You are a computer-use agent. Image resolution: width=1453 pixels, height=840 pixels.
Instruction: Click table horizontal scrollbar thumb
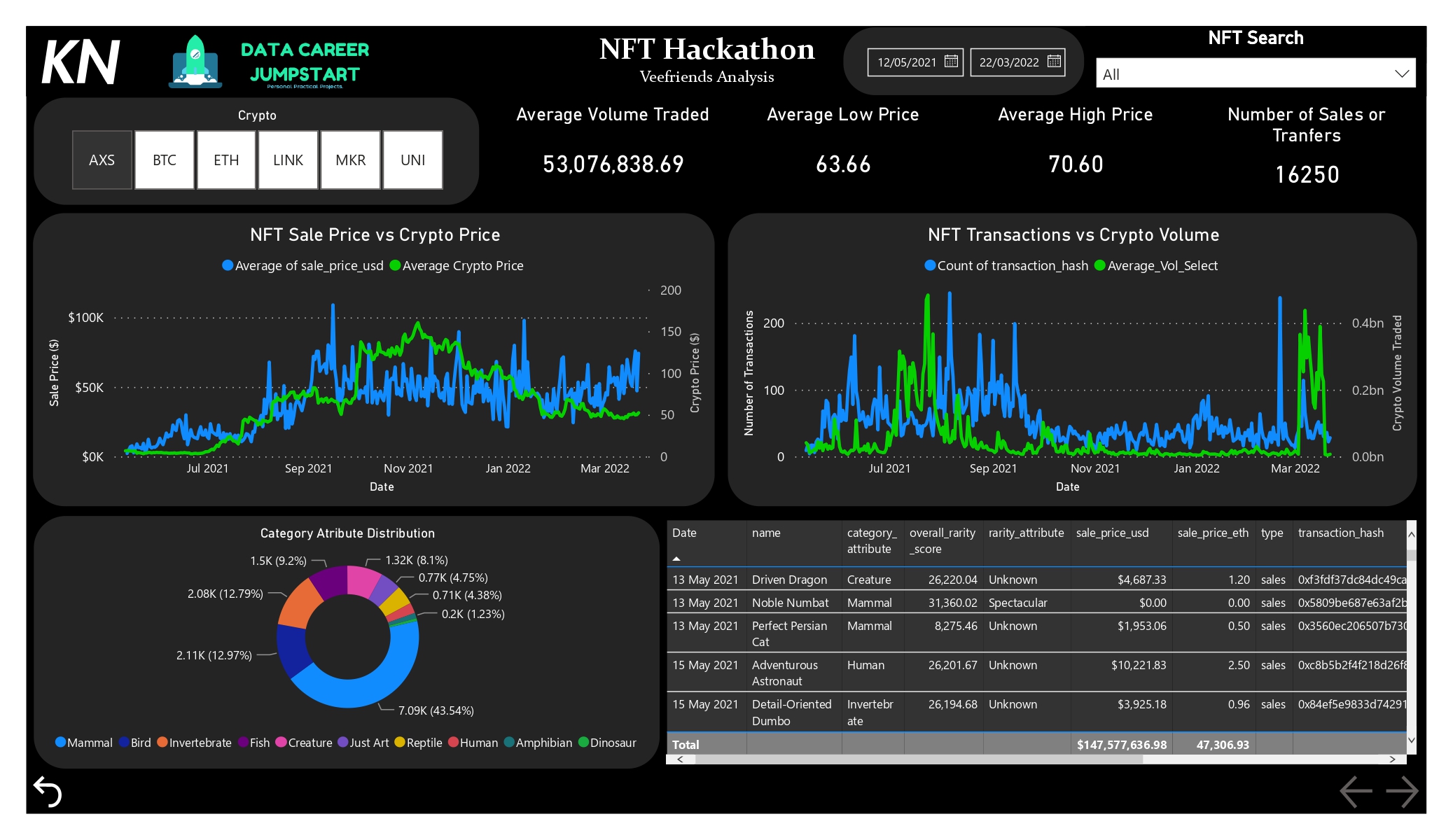[x=918, y=759]
